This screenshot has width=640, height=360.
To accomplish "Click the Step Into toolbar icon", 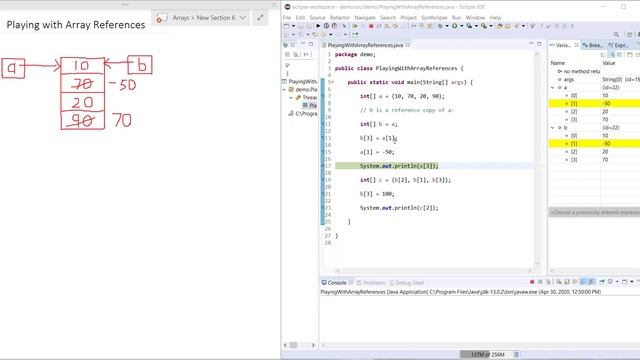I will 387,26.
